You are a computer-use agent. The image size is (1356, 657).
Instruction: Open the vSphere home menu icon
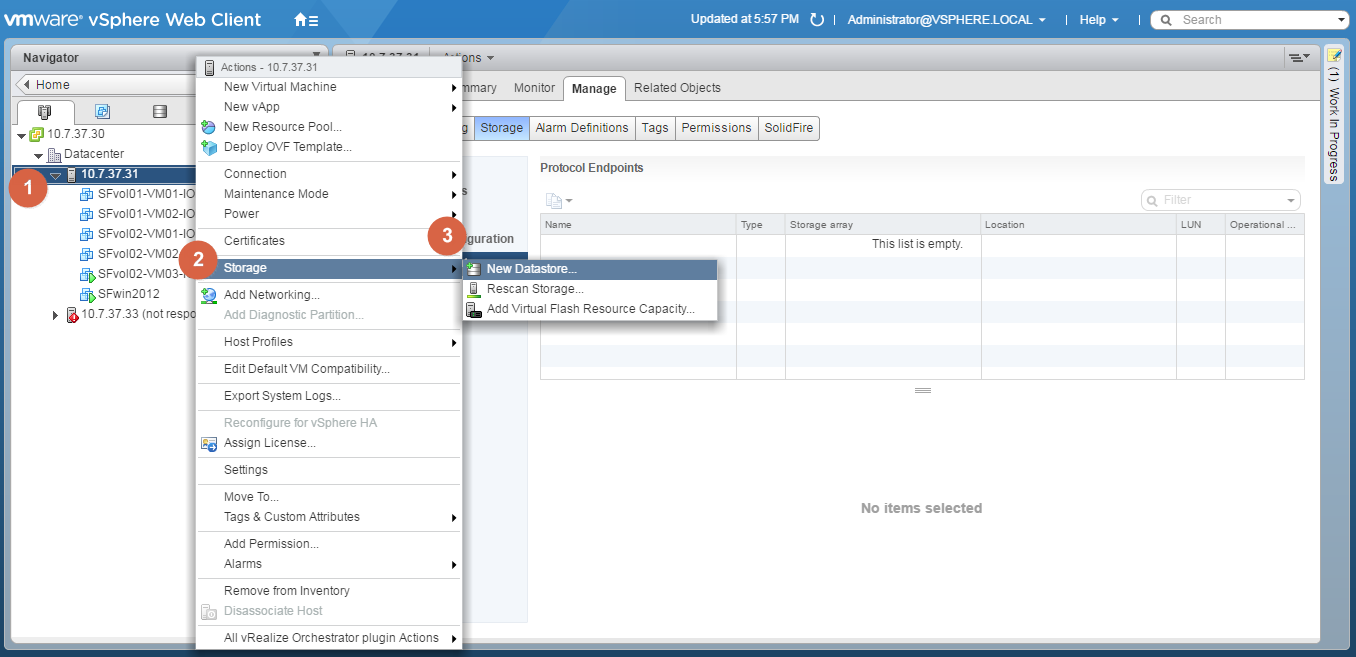pyautogui.click(x=306, y=20)
